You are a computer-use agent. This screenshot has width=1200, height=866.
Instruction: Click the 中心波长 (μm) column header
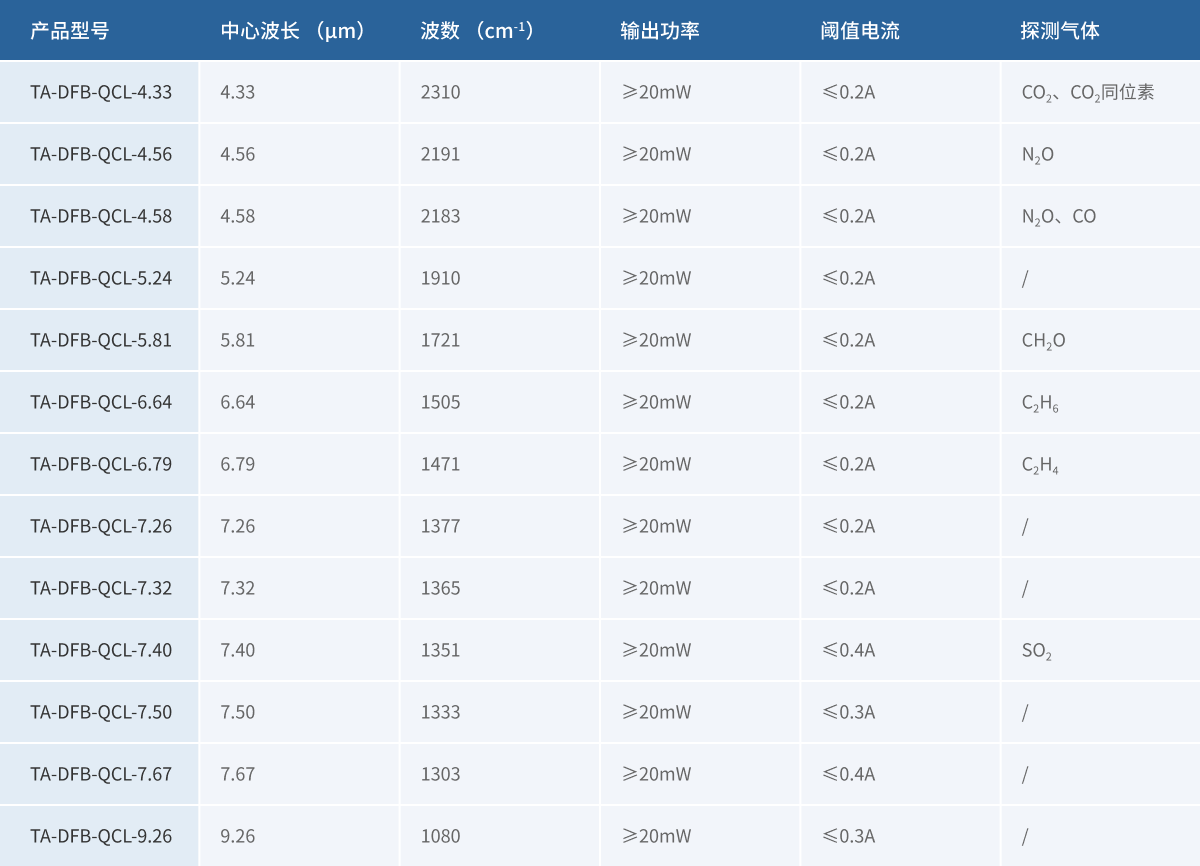point(293,31)
